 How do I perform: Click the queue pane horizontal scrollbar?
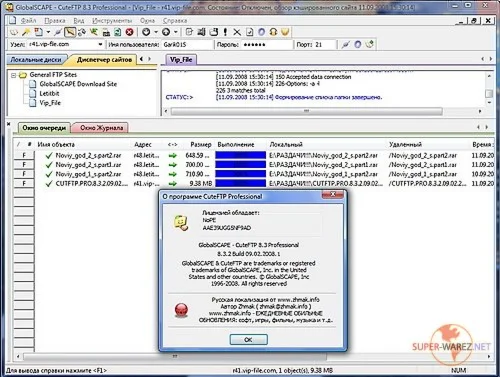pos(175,356)
